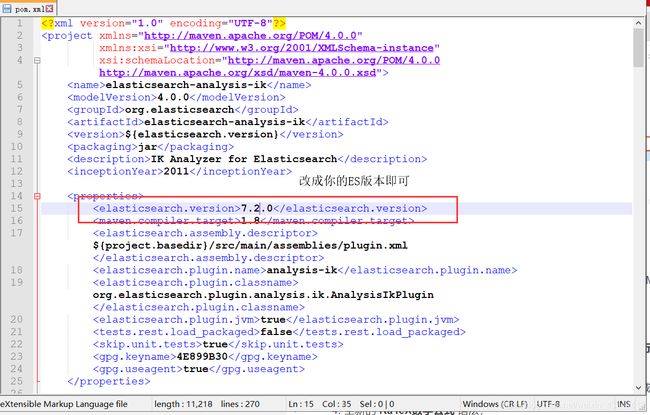The height and width of the screenshot is (415, 650).
Task: Open link http://maven.apache.org/POM/4.0.0 in xmlns
Action: 250,36
